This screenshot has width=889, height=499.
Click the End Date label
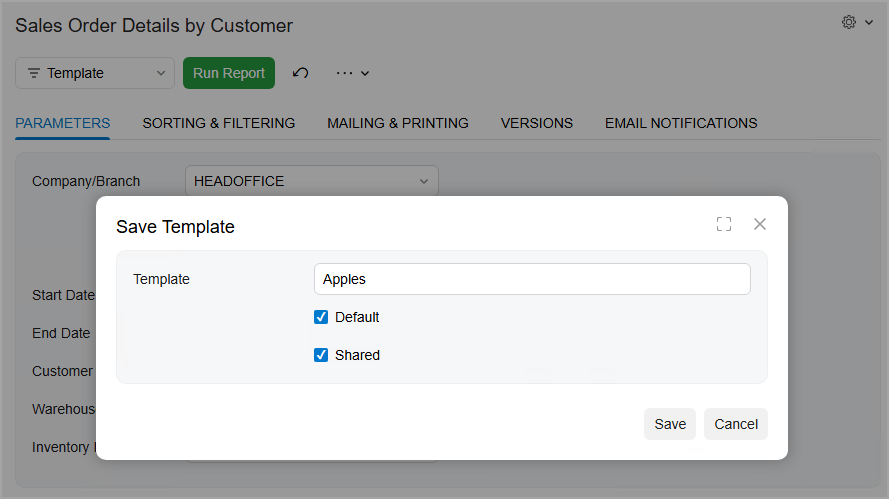point(61,333)
